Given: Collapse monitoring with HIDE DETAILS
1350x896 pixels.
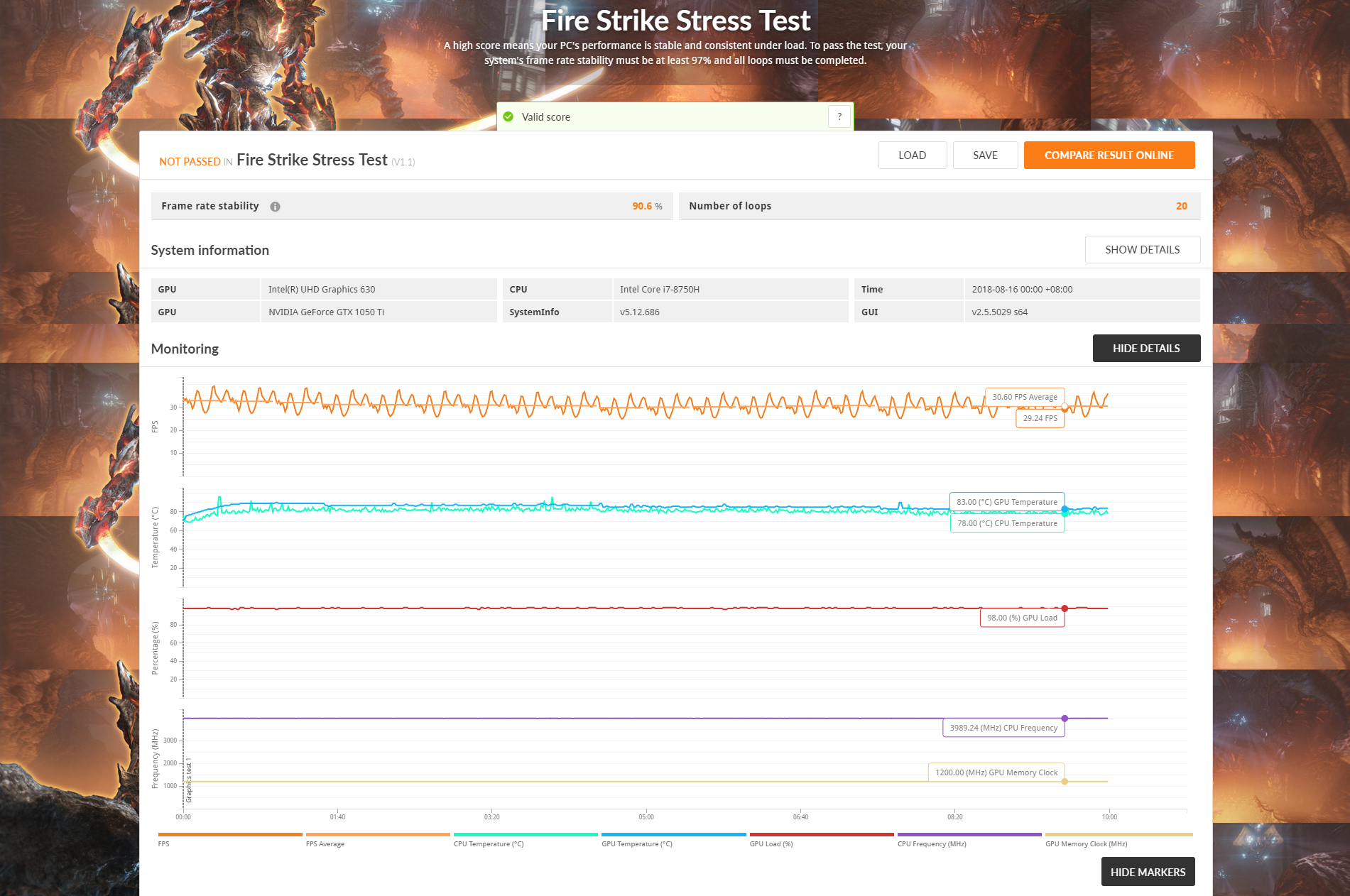Looking at the screenshot, I should (1145, 349).
